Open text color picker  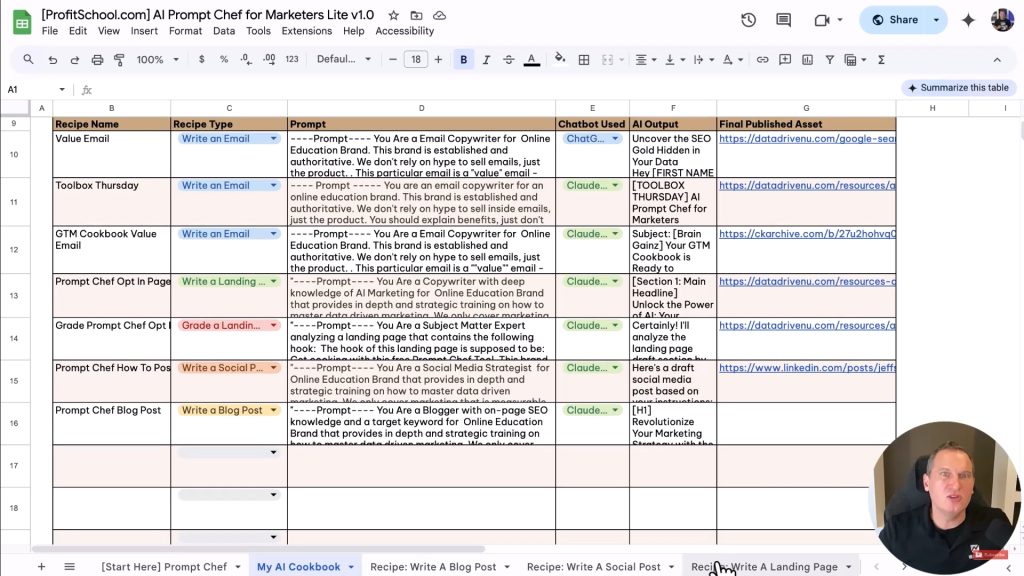point(532,59)
